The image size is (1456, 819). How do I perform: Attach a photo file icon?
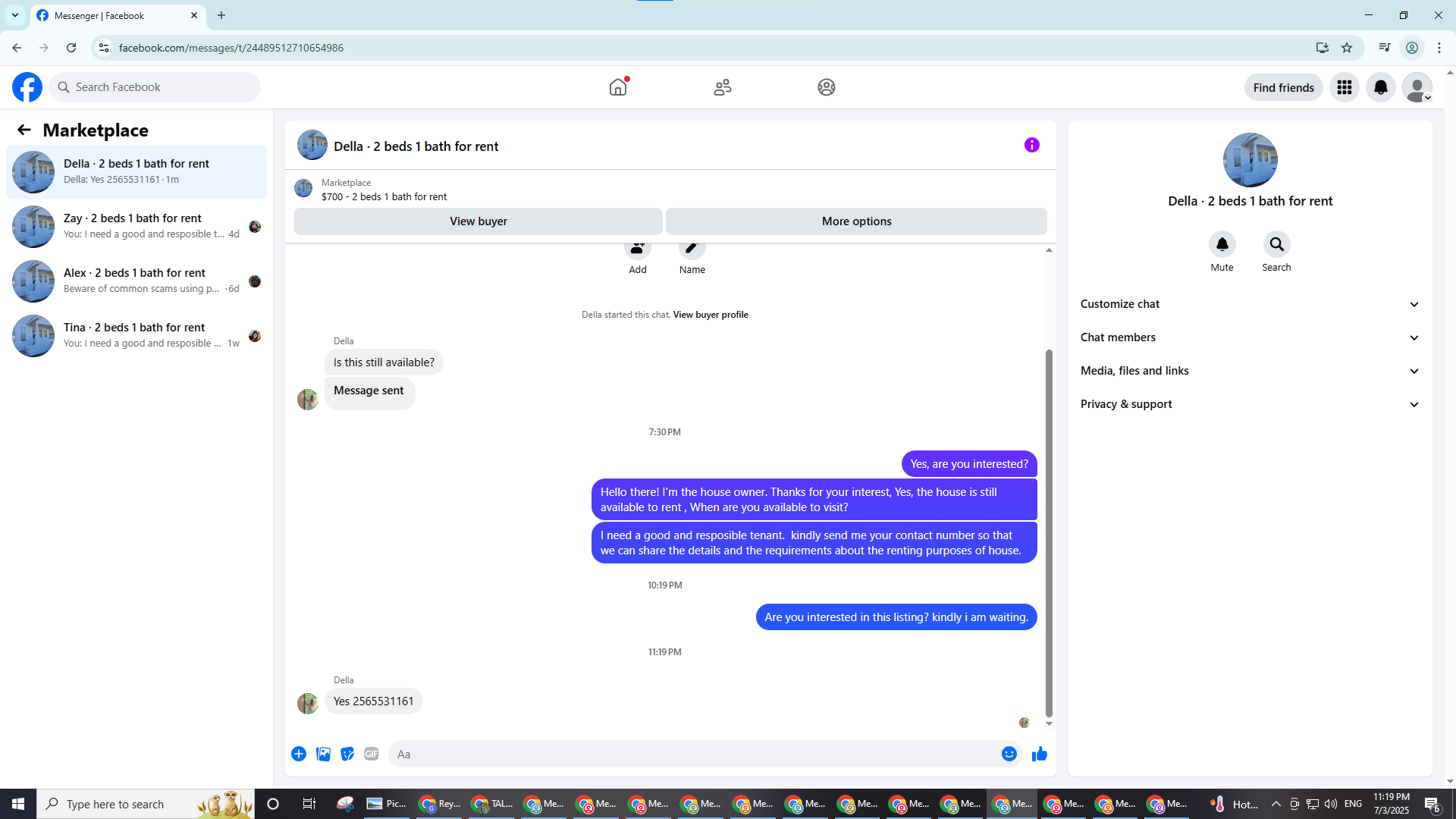point(323,754)
